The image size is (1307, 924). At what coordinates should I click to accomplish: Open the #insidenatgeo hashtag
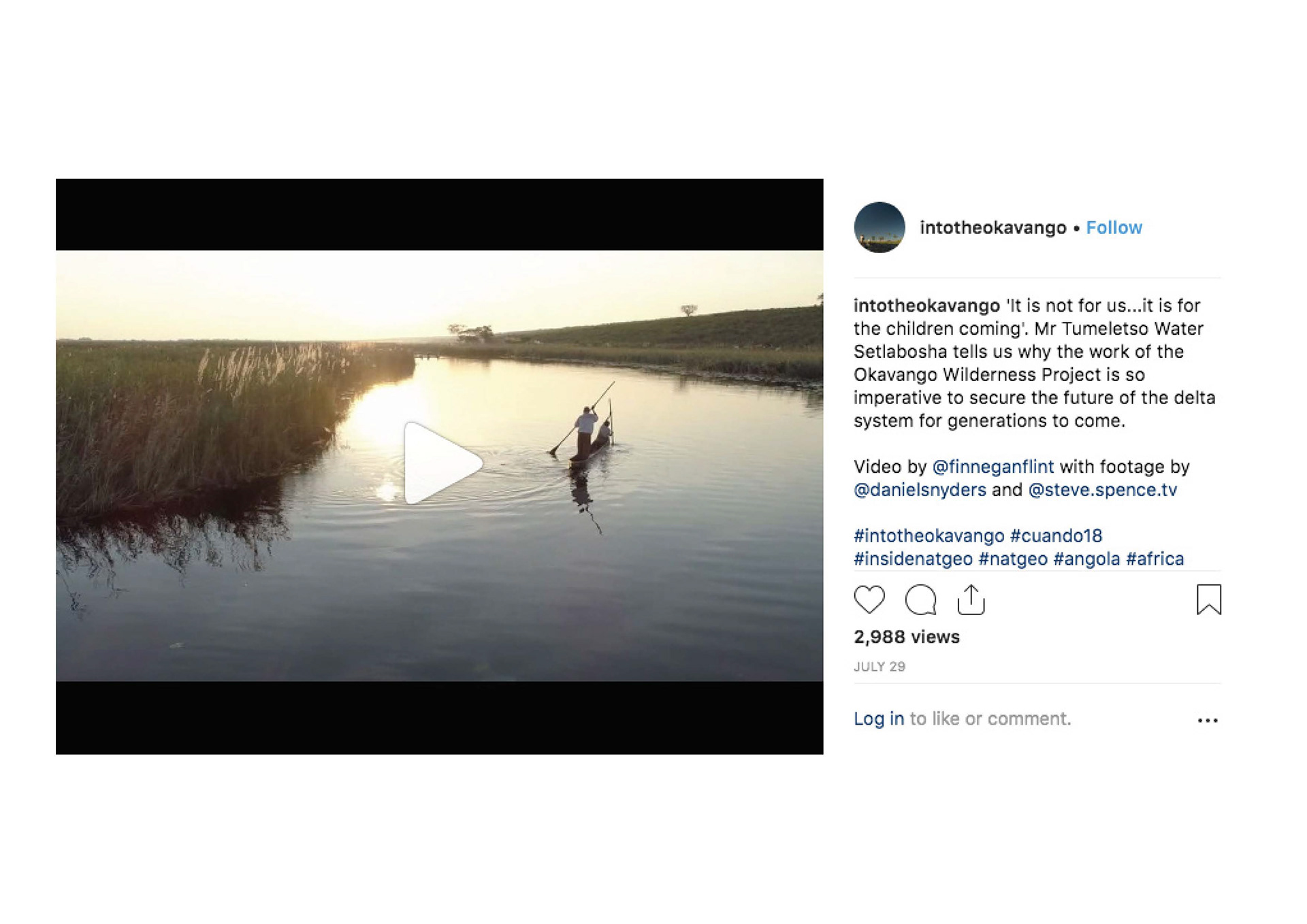913,559
